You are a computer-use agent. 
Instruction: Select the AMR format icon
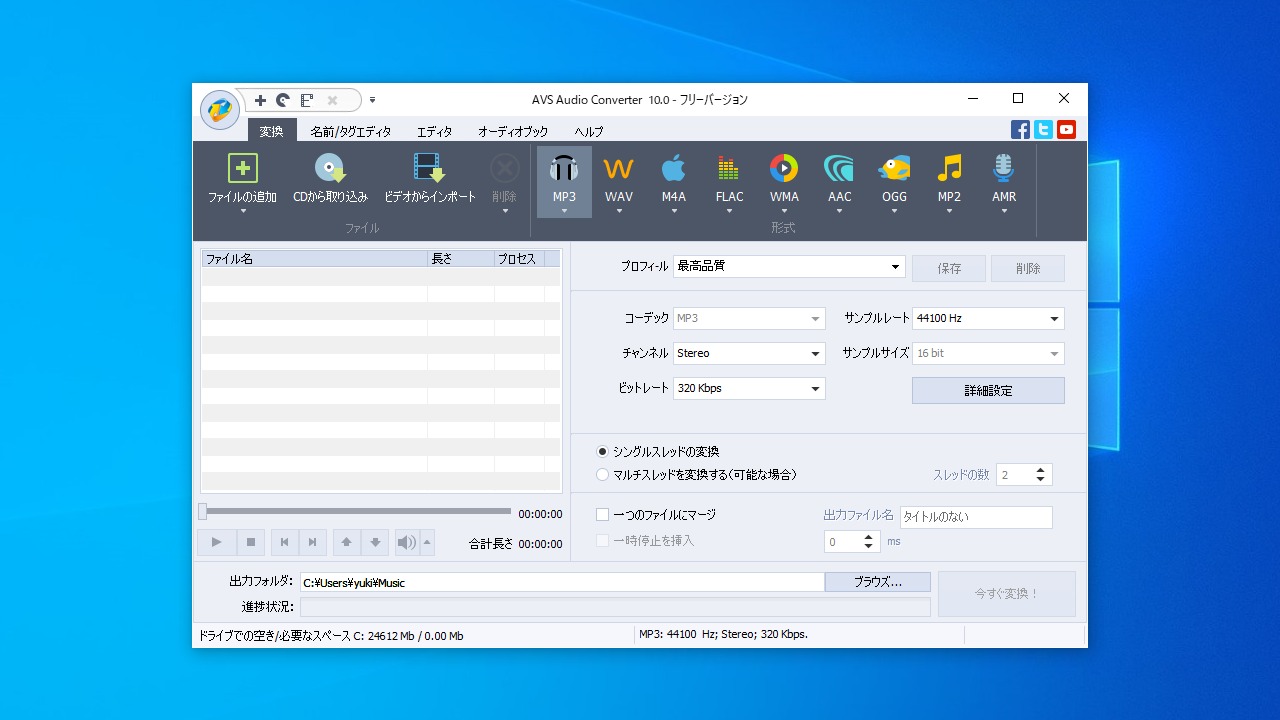[1004, 168]
